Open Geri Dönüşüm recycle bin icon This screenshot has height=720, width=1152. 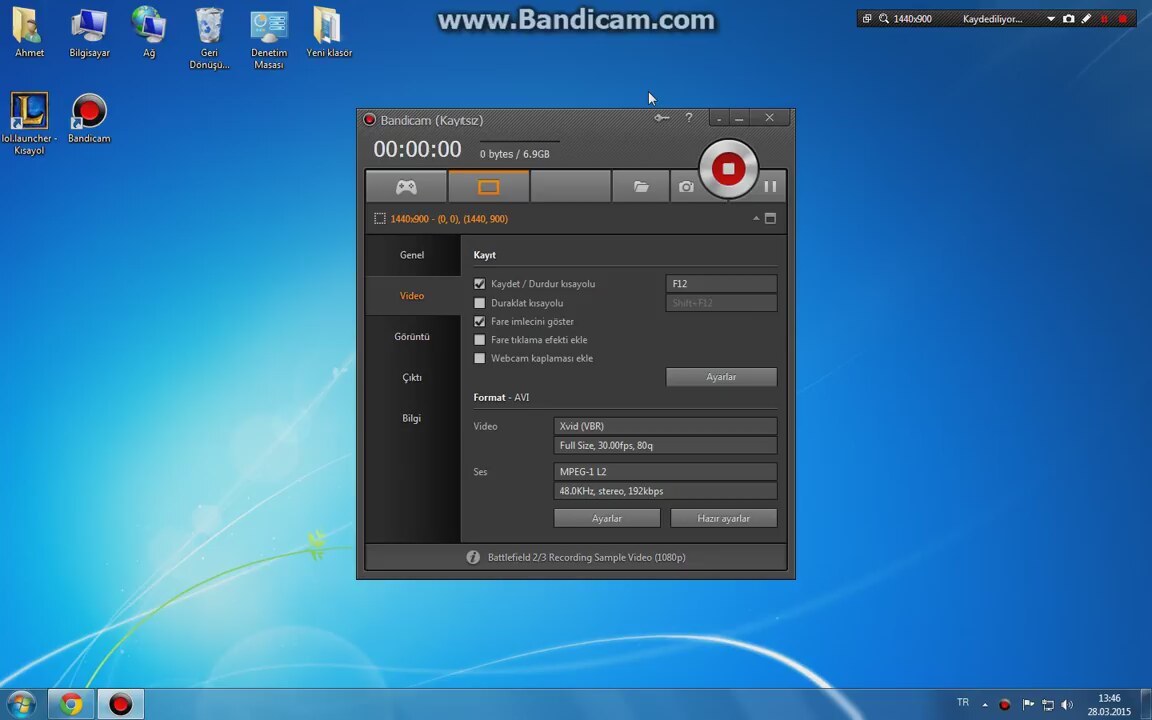point(209,38)
